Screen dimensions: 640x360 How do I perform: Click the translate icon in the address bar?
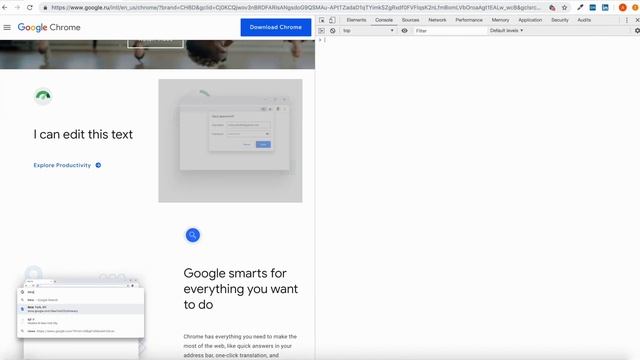552,8
